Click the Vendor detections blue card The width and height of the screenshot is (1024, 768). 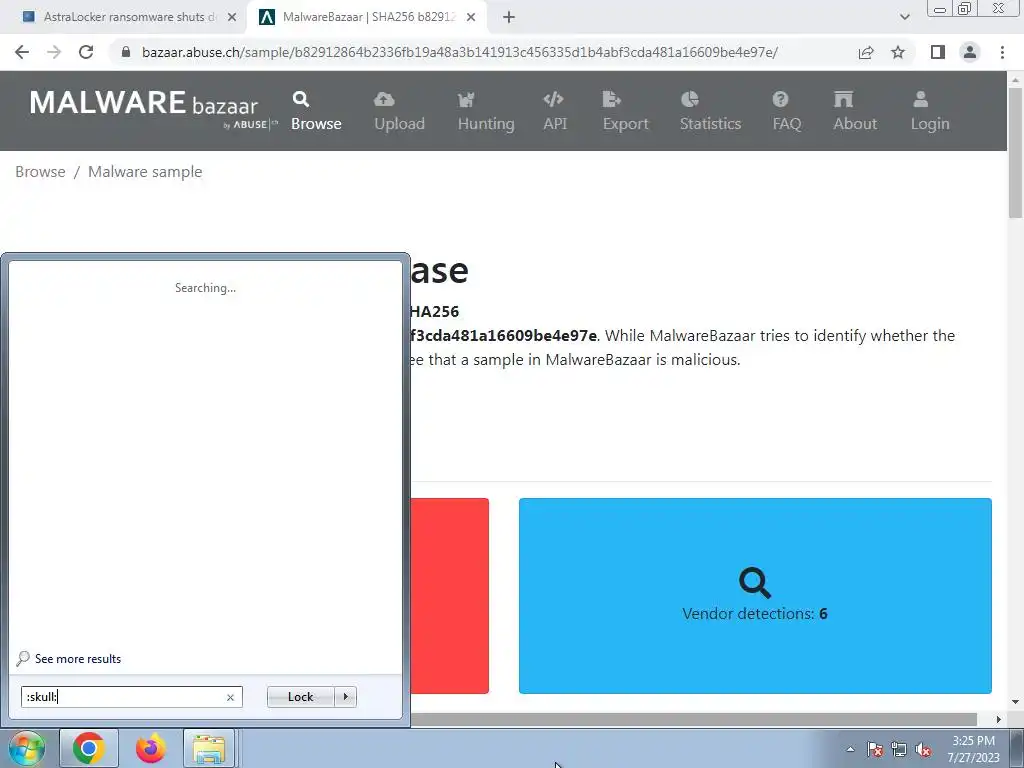tap(755, 596)
